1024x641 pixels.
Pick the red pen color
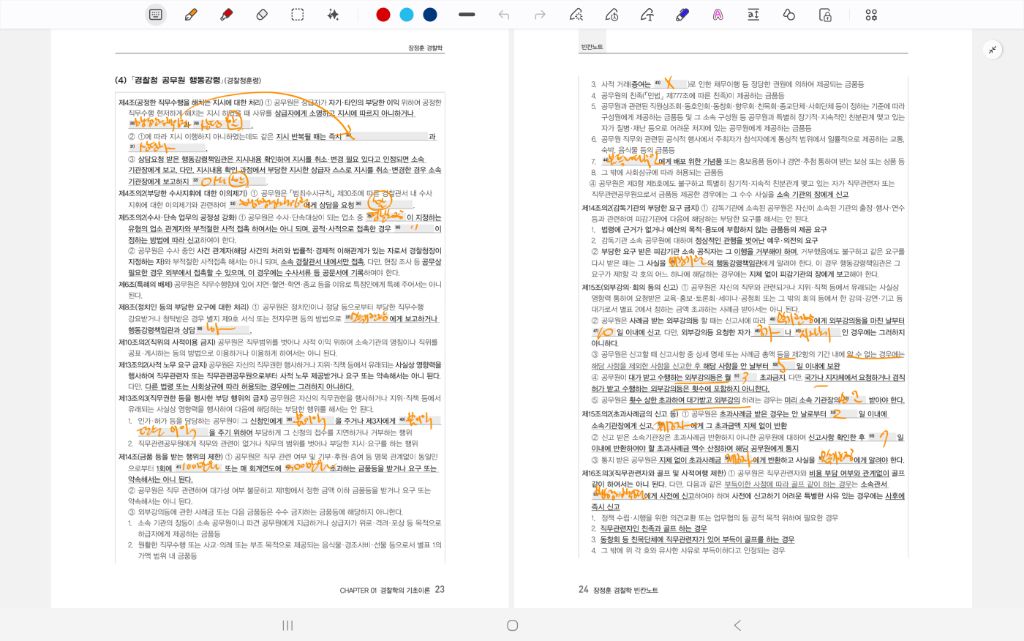coord(382,14)
